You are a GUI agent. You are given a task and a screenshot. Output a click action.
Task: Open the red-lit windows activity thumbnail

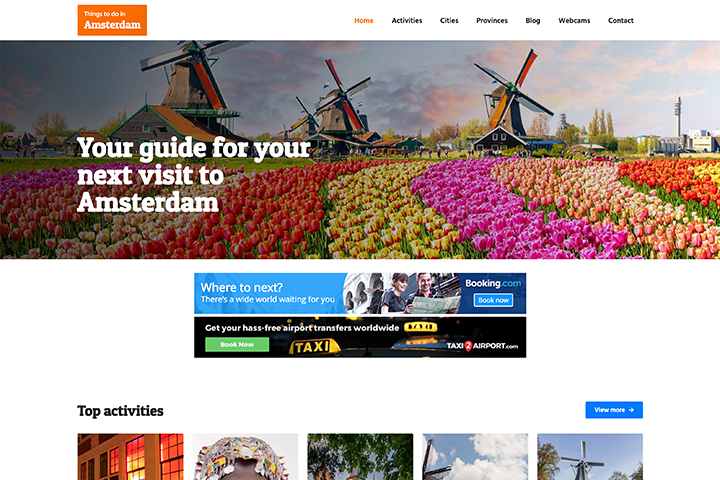[130, 457]
